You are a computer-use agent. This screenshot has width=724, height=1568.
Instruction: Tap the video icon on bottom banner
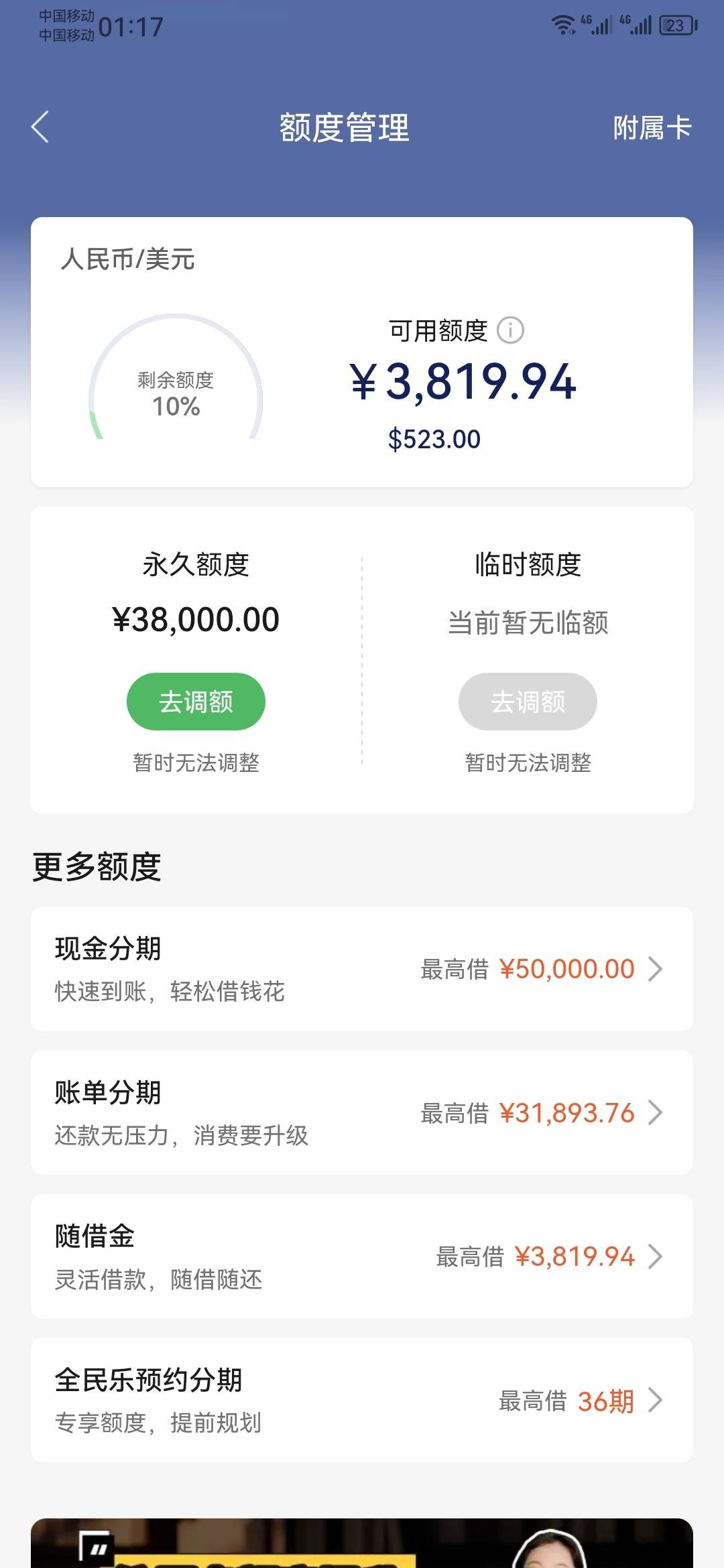[x=95, y=1548]
